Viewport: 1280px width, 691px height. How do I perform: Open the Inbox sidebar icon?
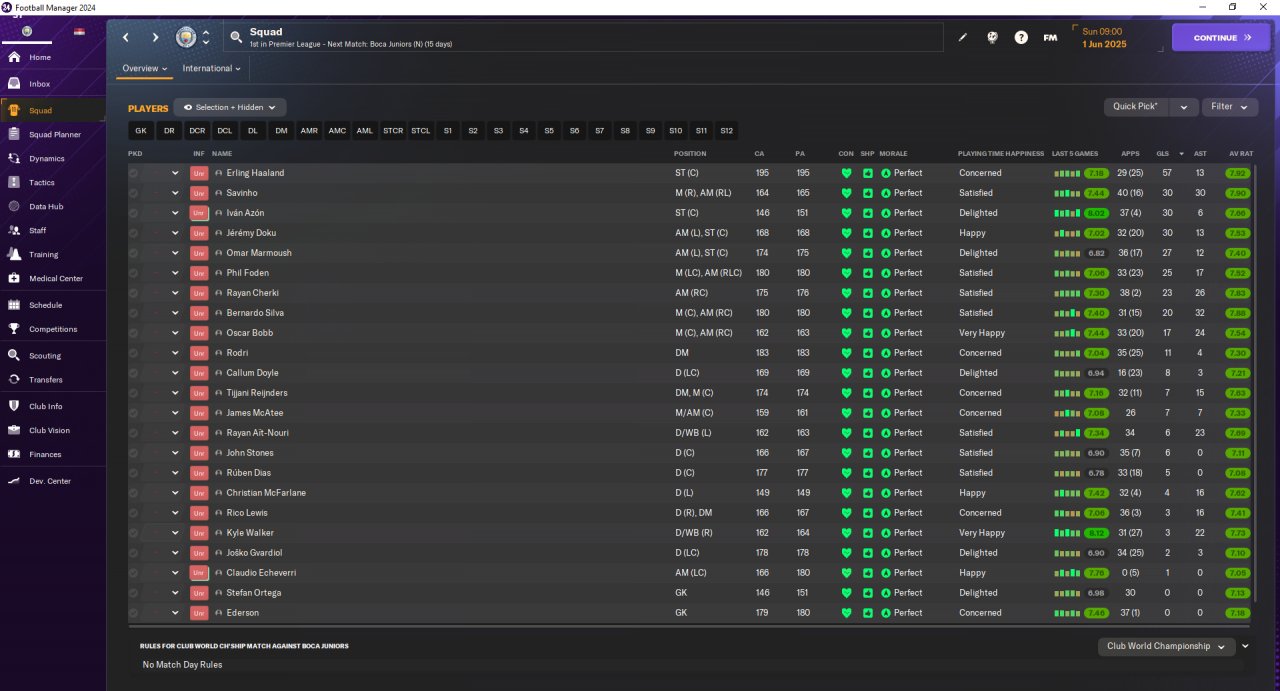[14, 84]
